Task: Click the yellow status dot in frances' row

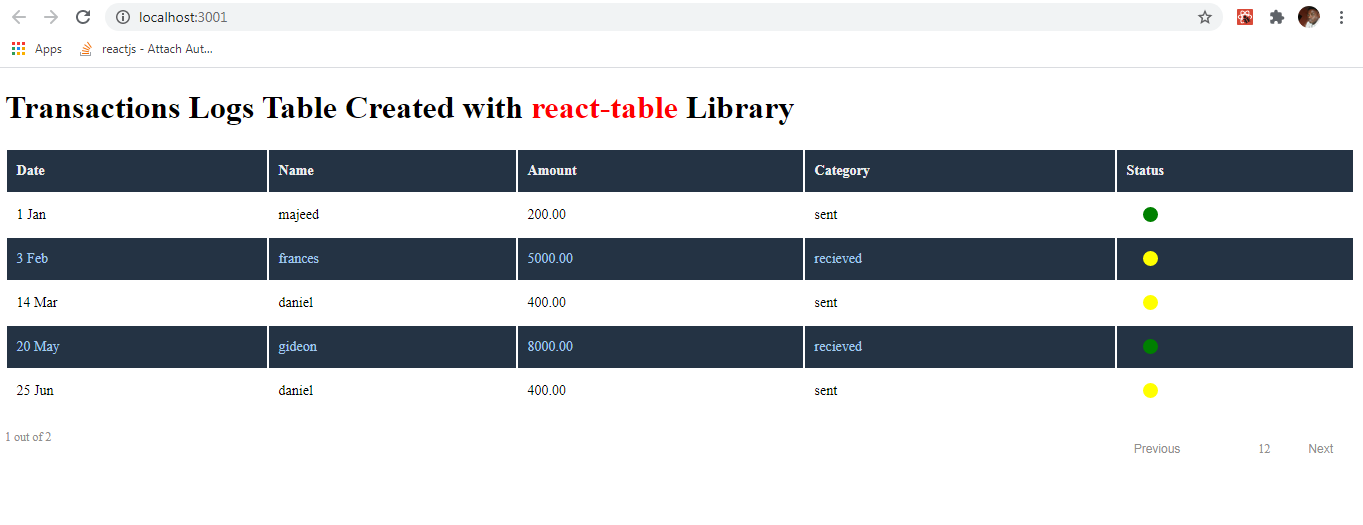Action: (x=1150, y=258)
